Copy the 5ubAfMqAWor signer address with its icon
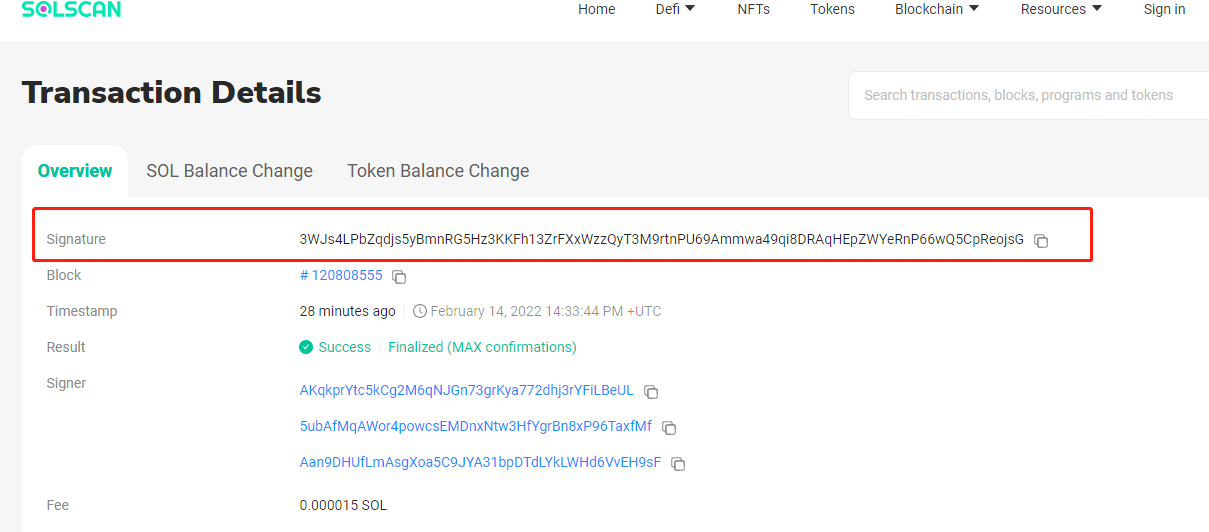 (669, 428)
